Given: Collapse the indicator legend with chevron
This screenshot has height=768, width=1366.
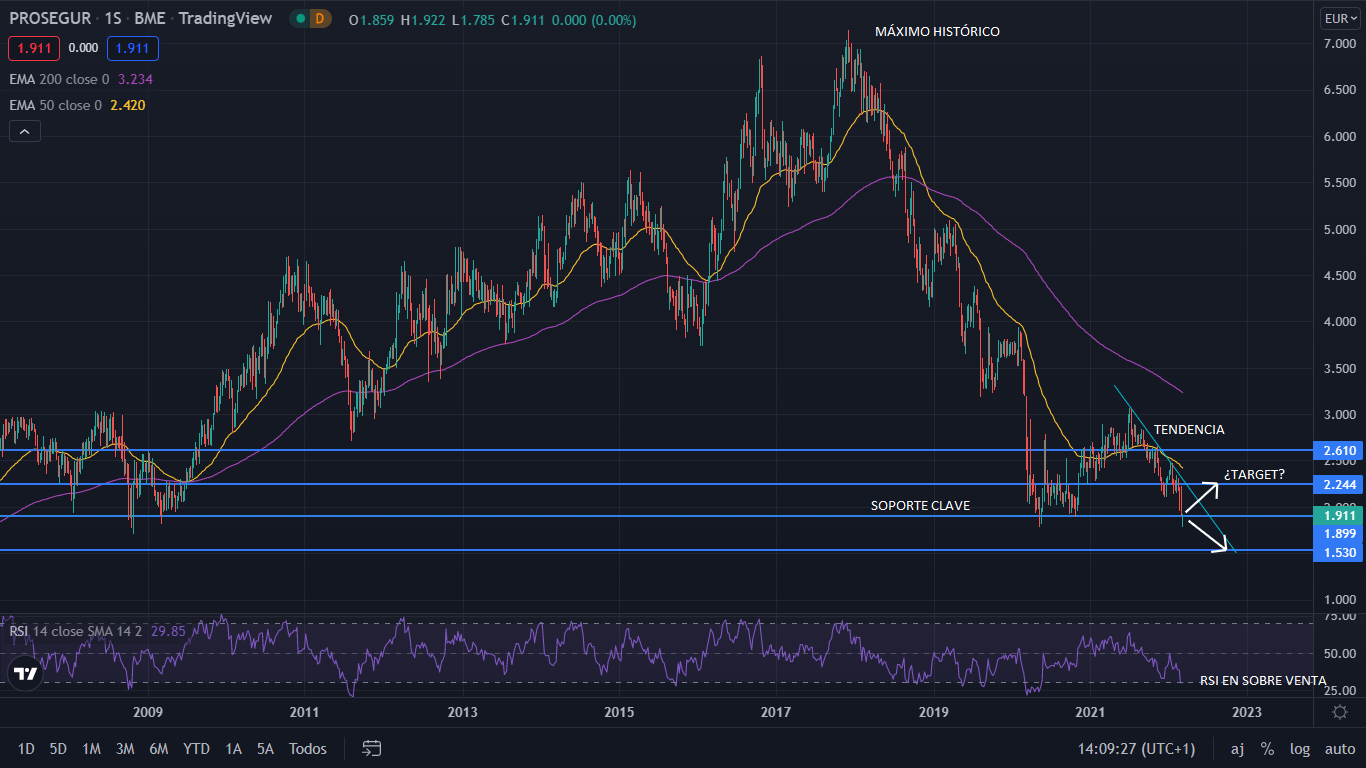Looking at the screenshot, I should click(x=25, y=131).
